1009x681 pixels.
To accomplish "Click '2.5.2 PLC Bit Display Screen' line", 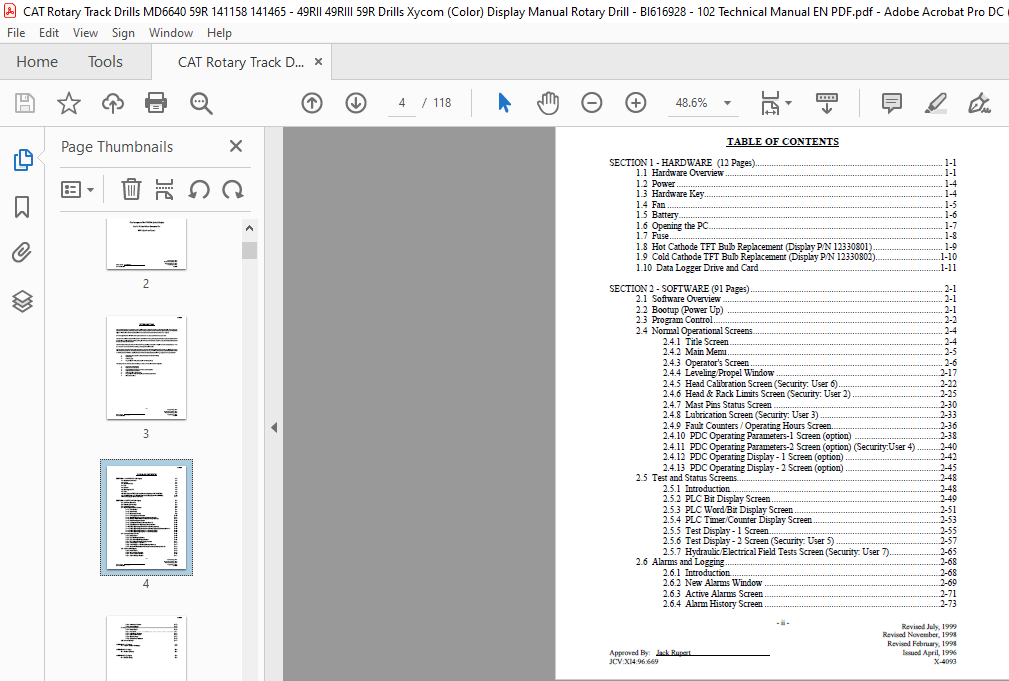I will pos(810,499).
